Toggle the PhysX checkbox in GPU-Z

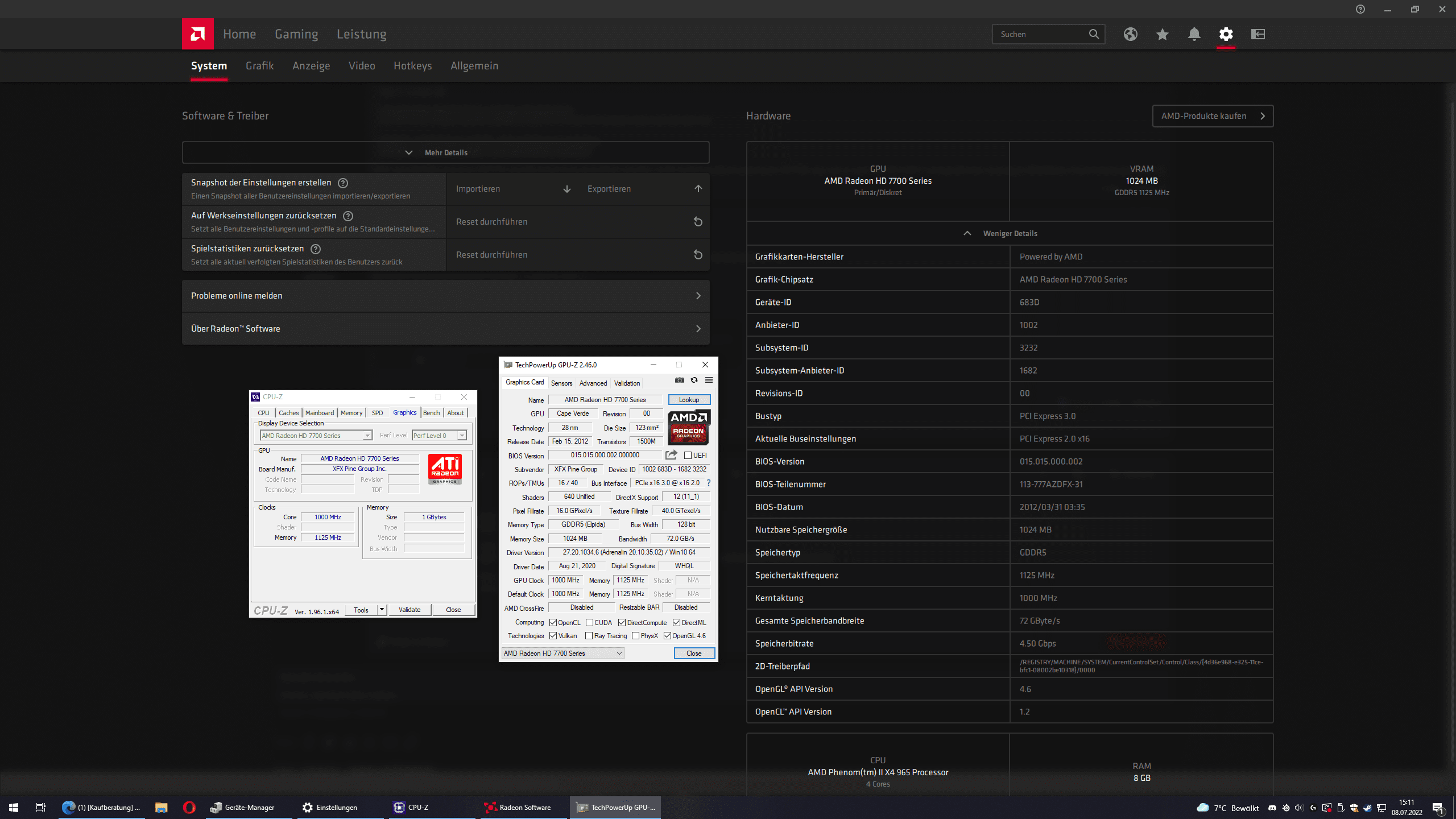pos(635,636)
